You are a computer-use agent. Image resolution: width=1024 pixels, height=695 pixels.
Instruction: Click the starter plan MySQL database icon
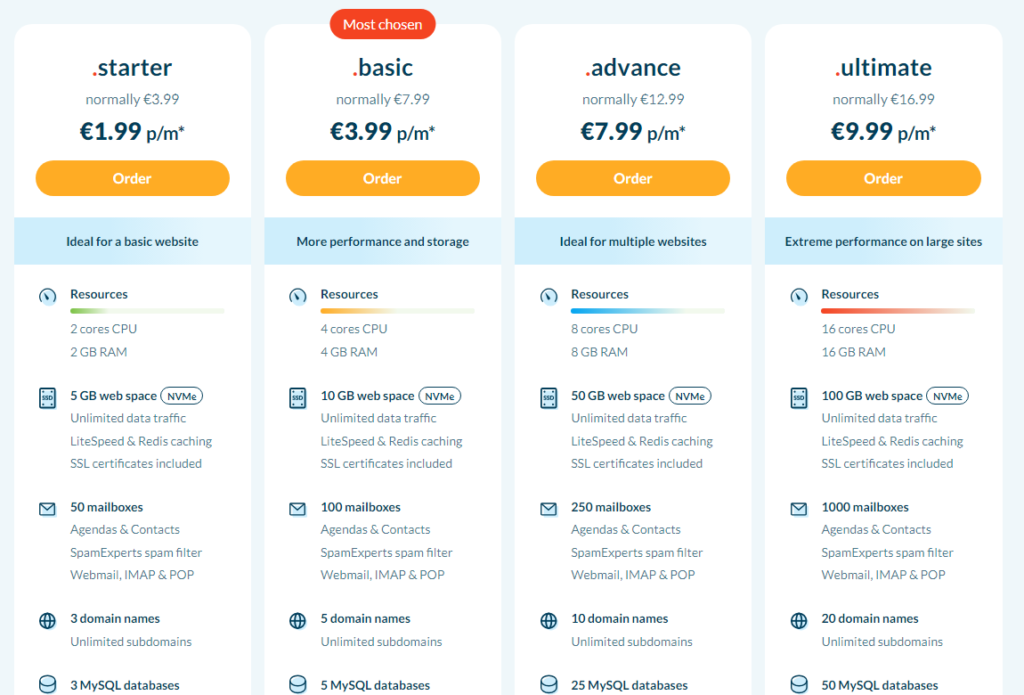tap(48, 685)
